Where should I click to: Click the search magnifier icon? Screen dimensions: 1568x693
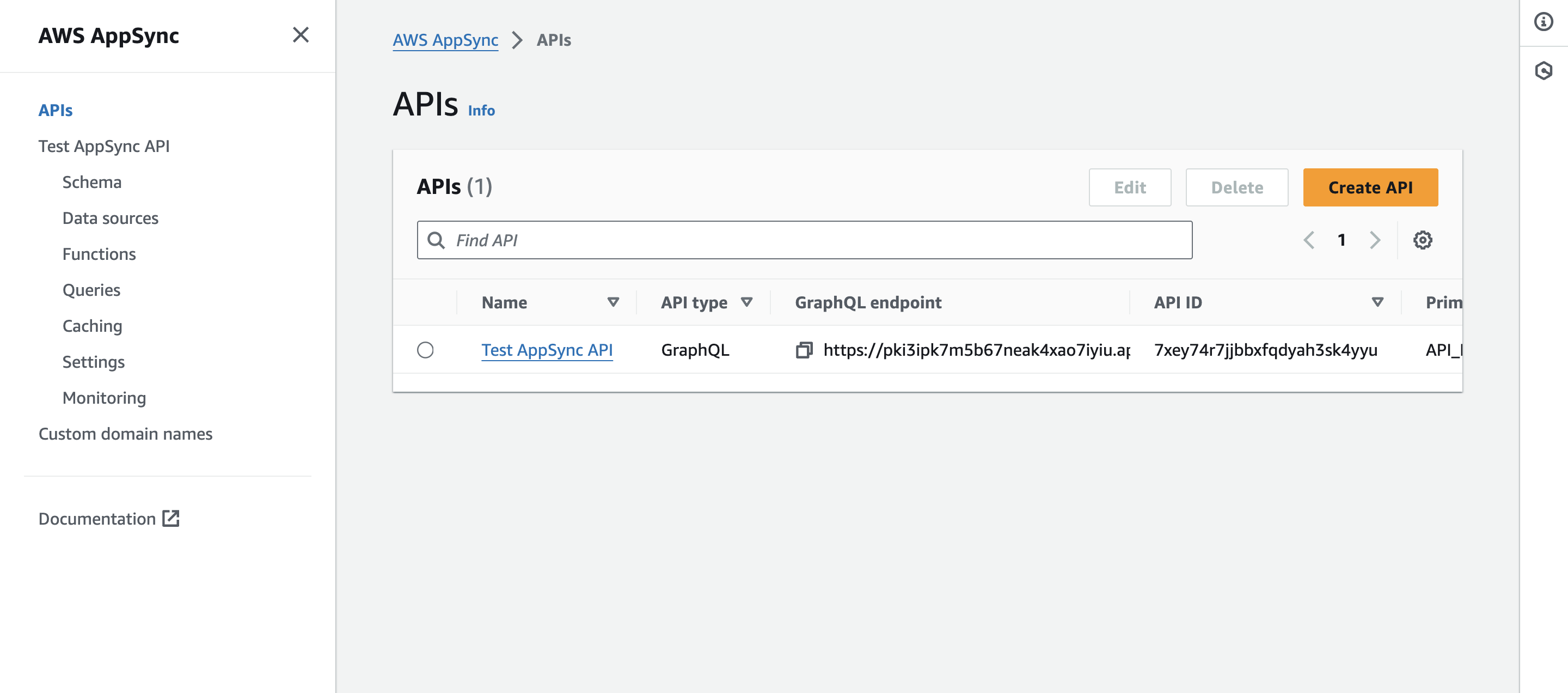pos(436,240)
